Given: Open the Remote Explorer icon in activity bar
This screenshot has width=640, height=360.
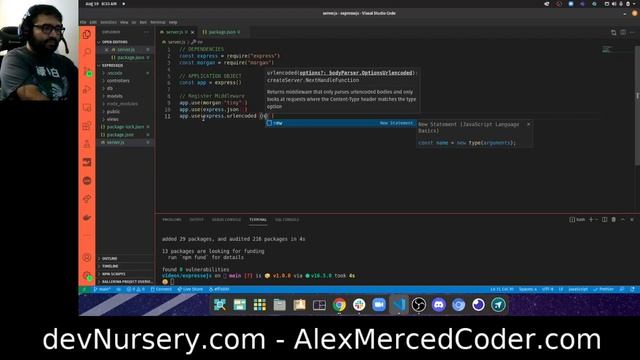Looking at the screenshot, I should 87,108.
